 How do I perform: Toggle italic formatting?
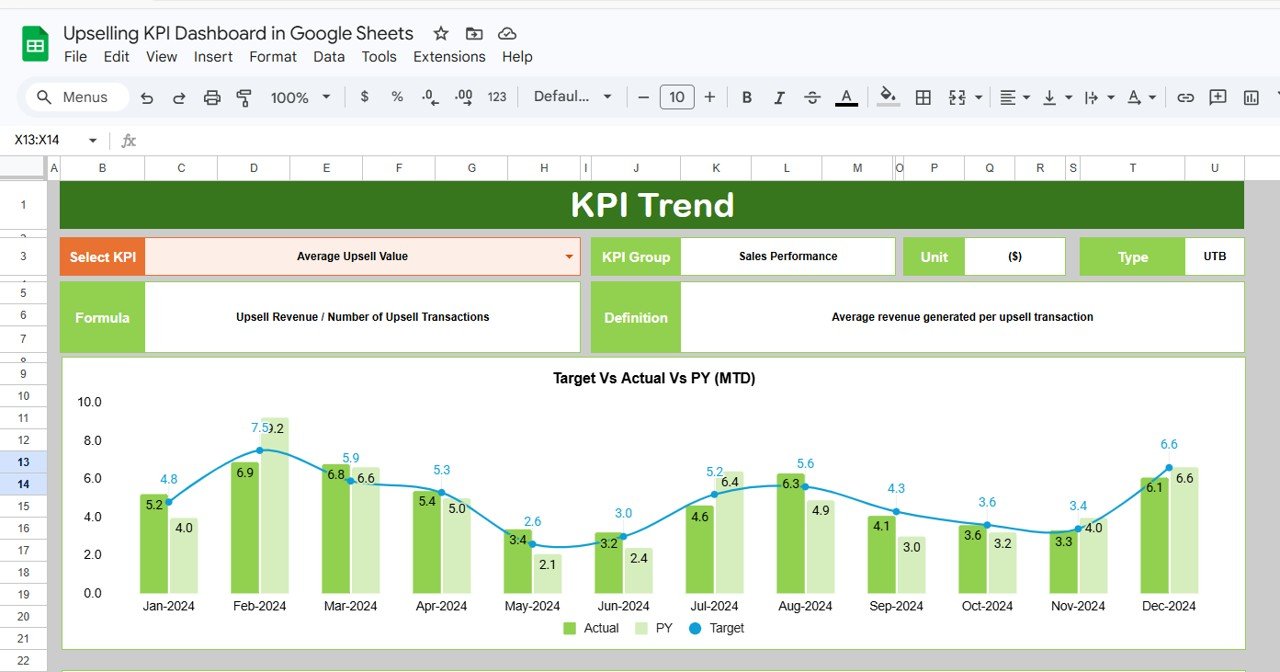click(779, 97)
